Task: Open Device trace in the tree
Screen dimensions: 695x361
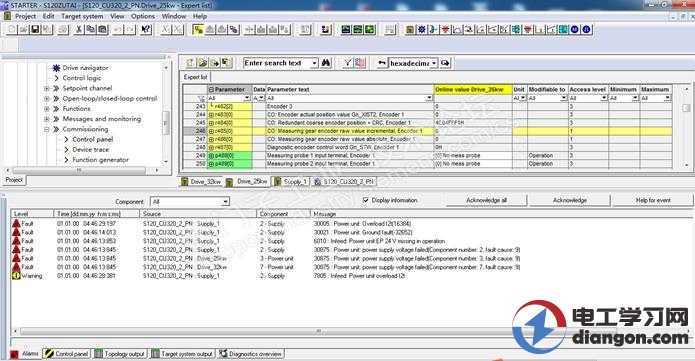Action: tap(90, 149)
